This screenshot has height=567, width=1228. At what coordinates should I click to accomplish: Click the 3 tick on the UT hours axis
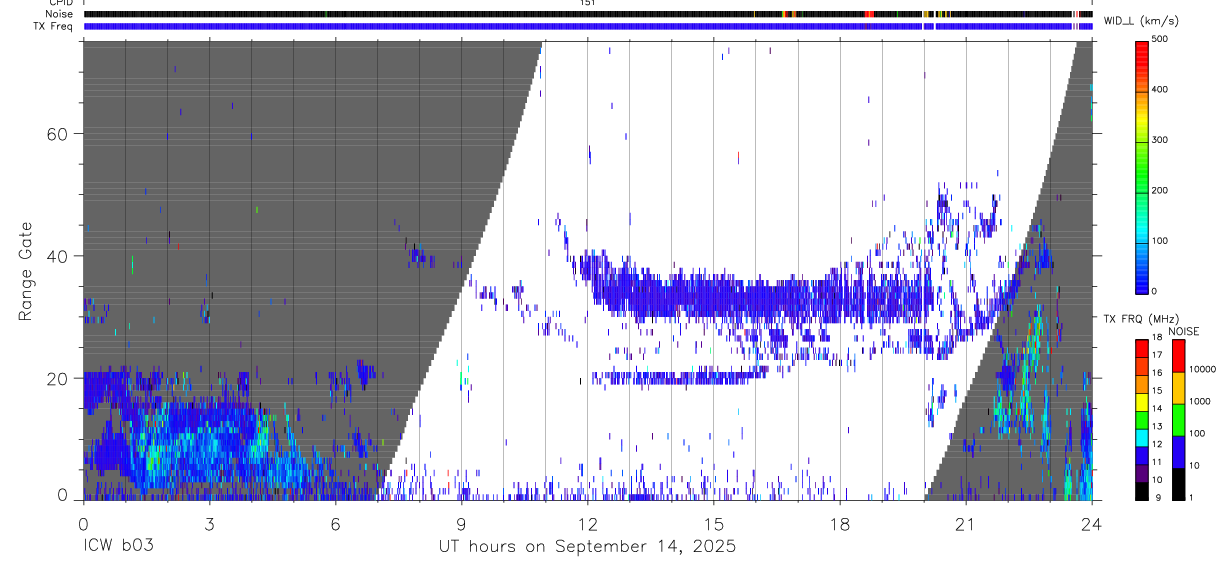tap(209, 524)
